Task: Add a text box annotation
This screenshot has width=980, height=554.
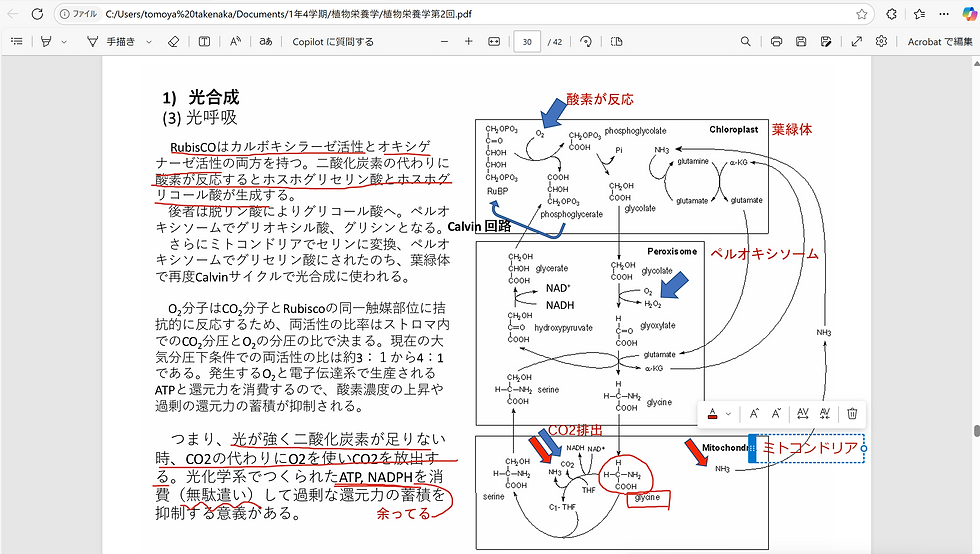Action: [x=204, y=41]
